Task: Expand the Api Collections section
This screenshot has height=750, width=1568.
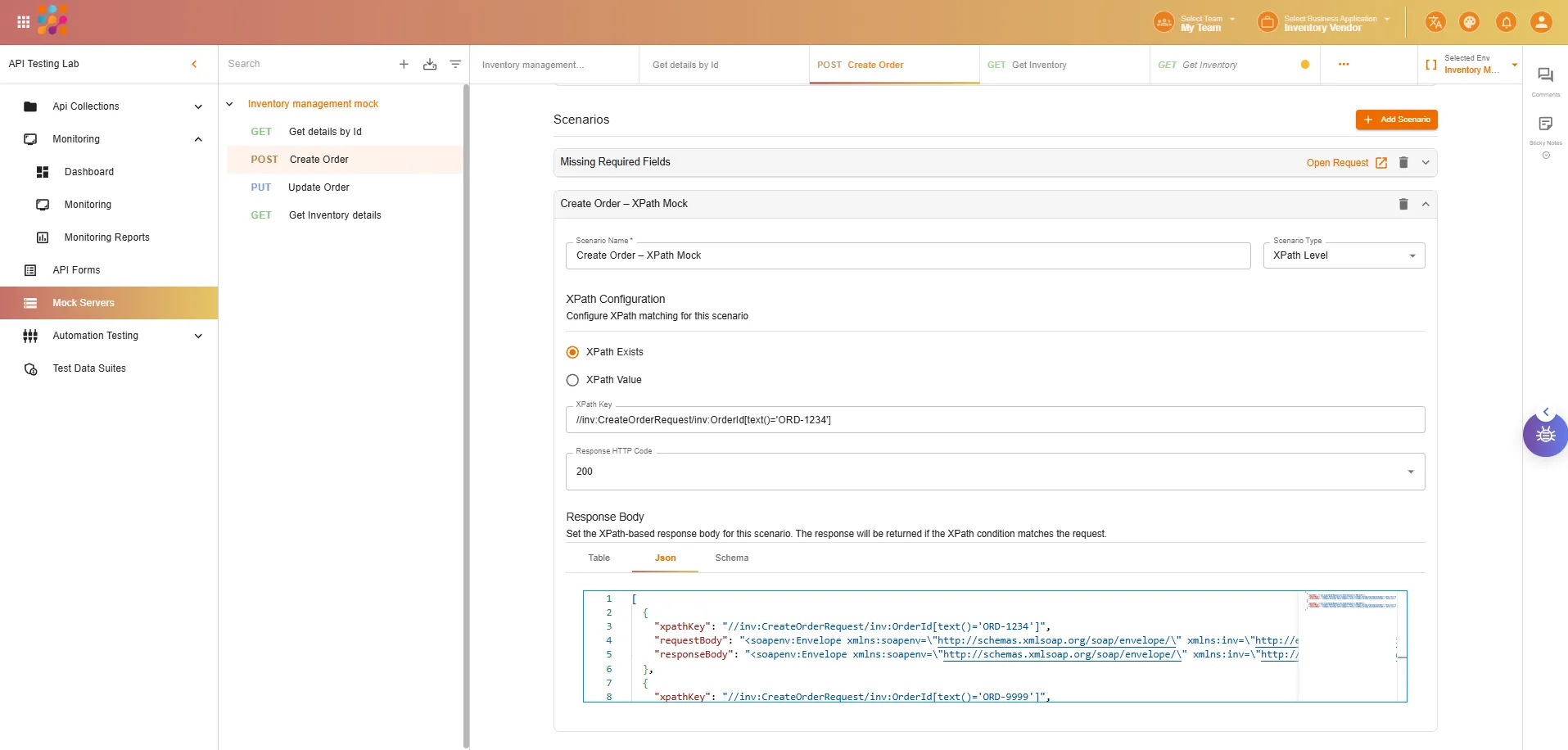Action: click(x=198, y=106)
